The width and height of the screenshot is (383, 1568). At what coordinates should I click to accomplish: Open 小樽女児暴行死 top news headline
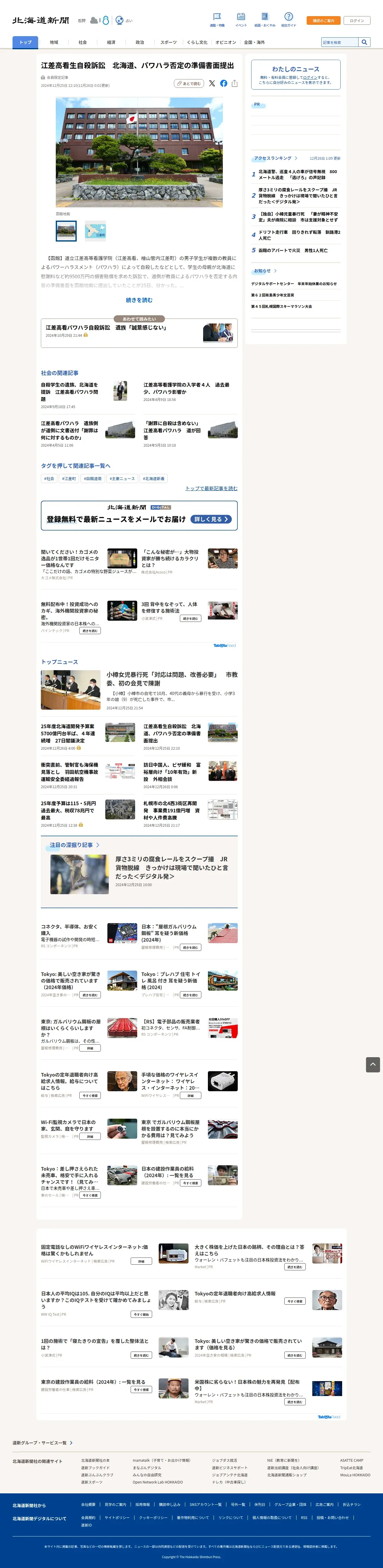[172, 679]
